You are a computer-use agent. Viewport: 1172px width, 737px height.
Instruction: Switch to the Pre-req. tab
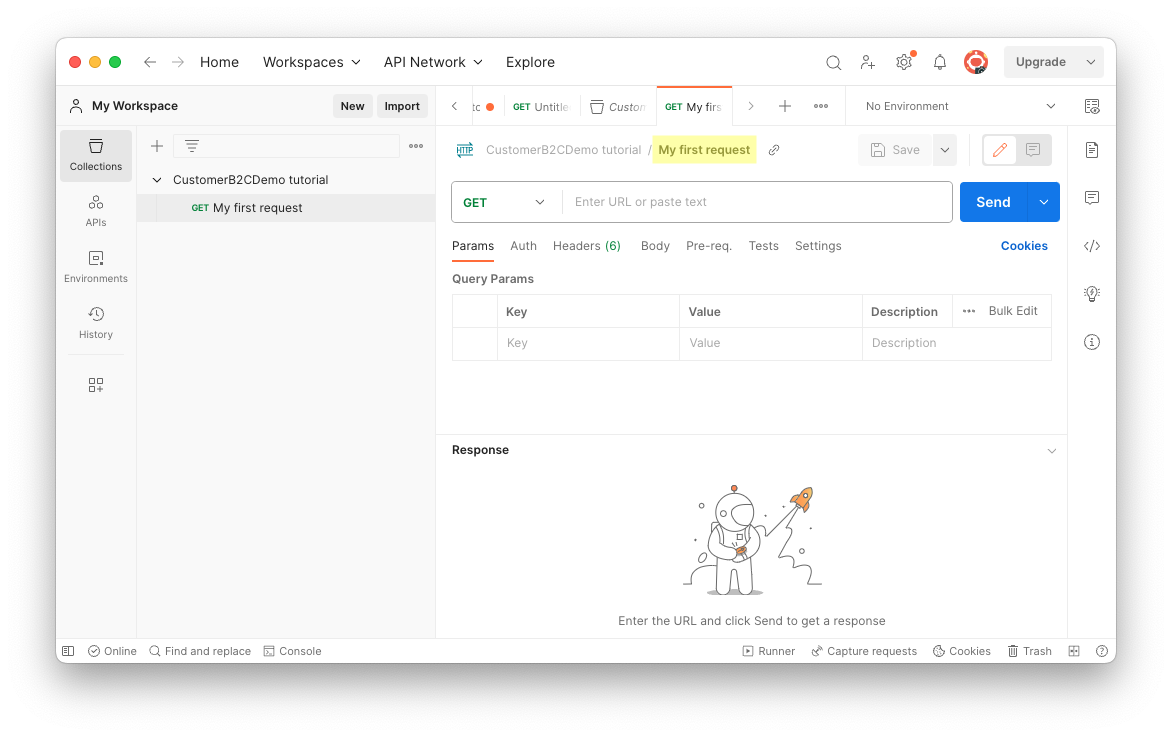[x=709, y=246]
